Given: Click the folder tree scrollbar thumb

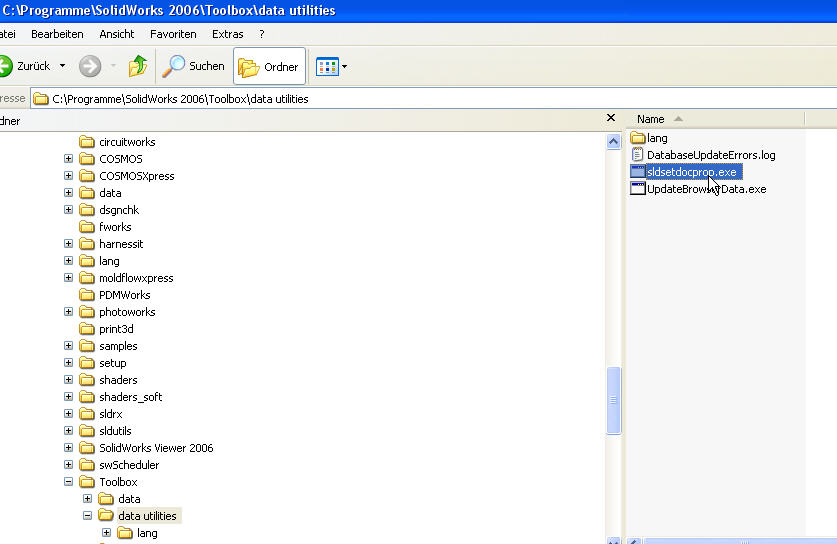Looking at the screenshot, I should point(613,400).
